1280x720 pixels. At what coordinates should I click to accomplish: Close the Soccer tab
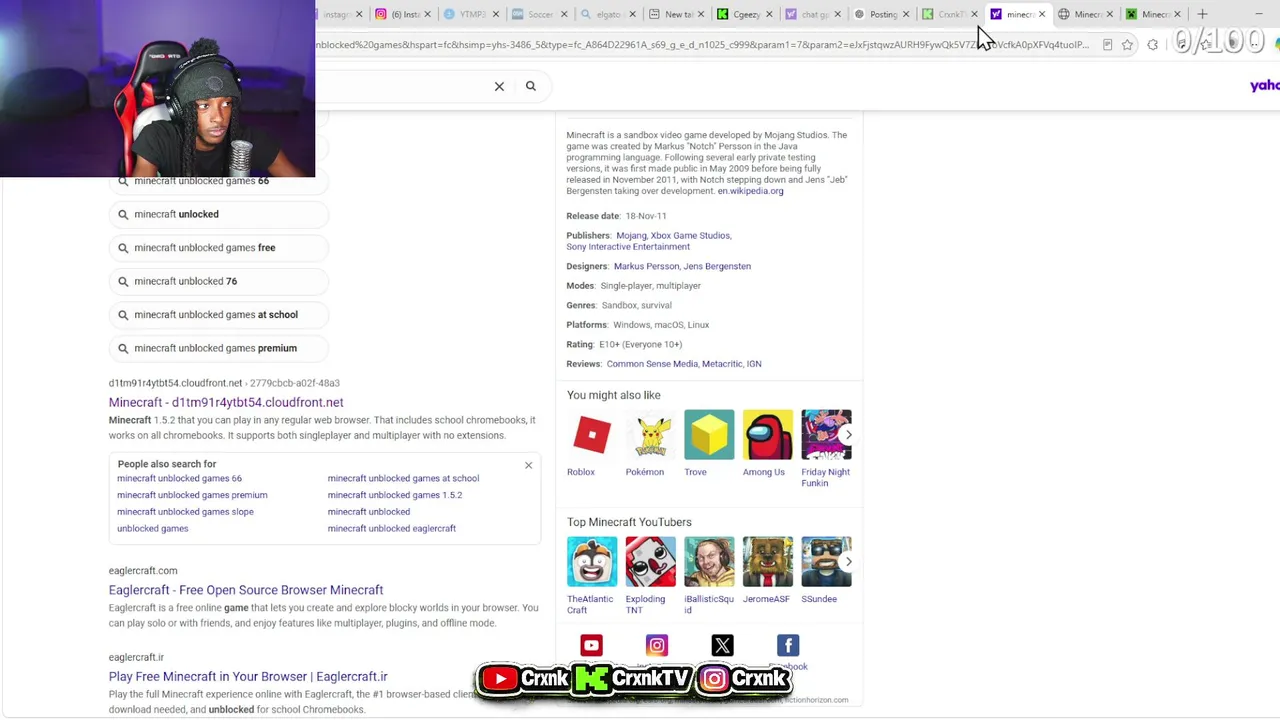564,14
